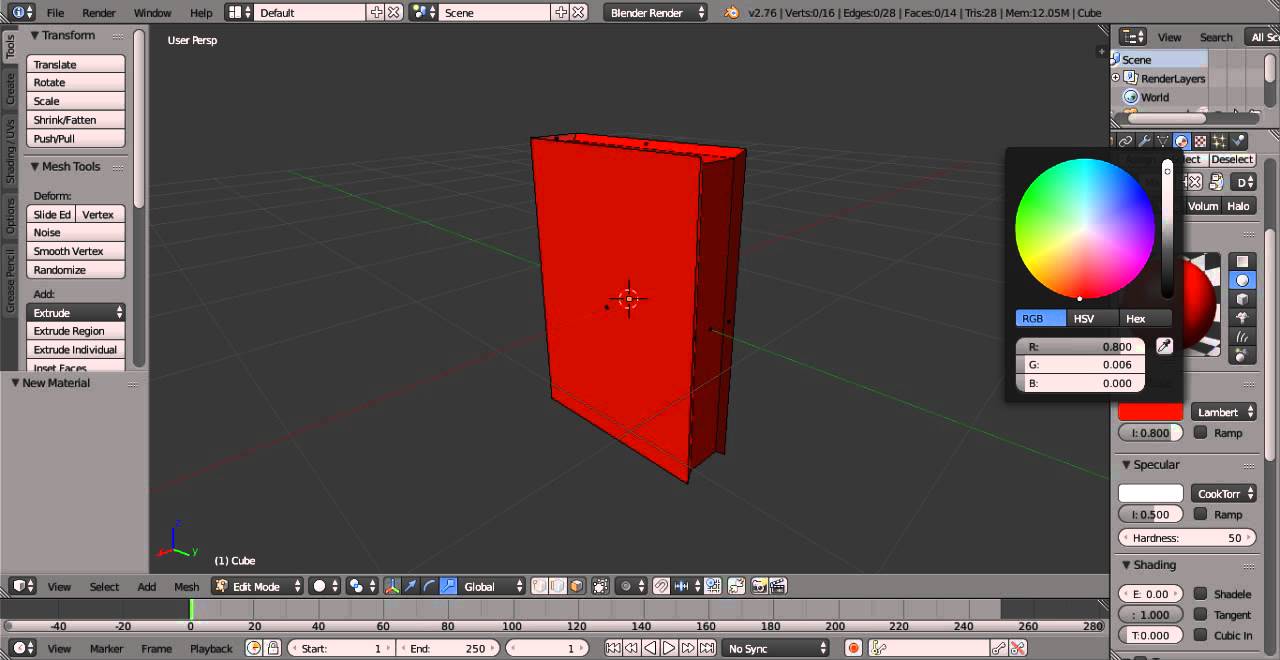Open the Blender Render engine dropdown
The width and height of the screenshot is (1280, 660).
tap(655, 12)
